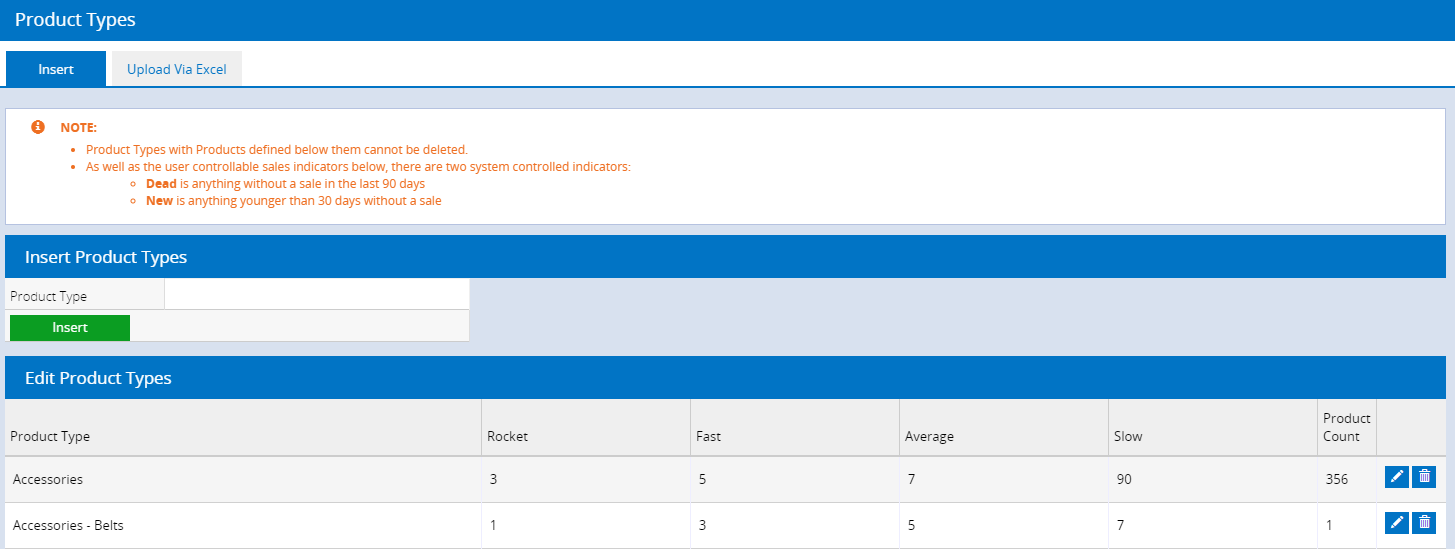Click the Product Types page title
The image size is (1455, 549).
click(x=75, y=19)
